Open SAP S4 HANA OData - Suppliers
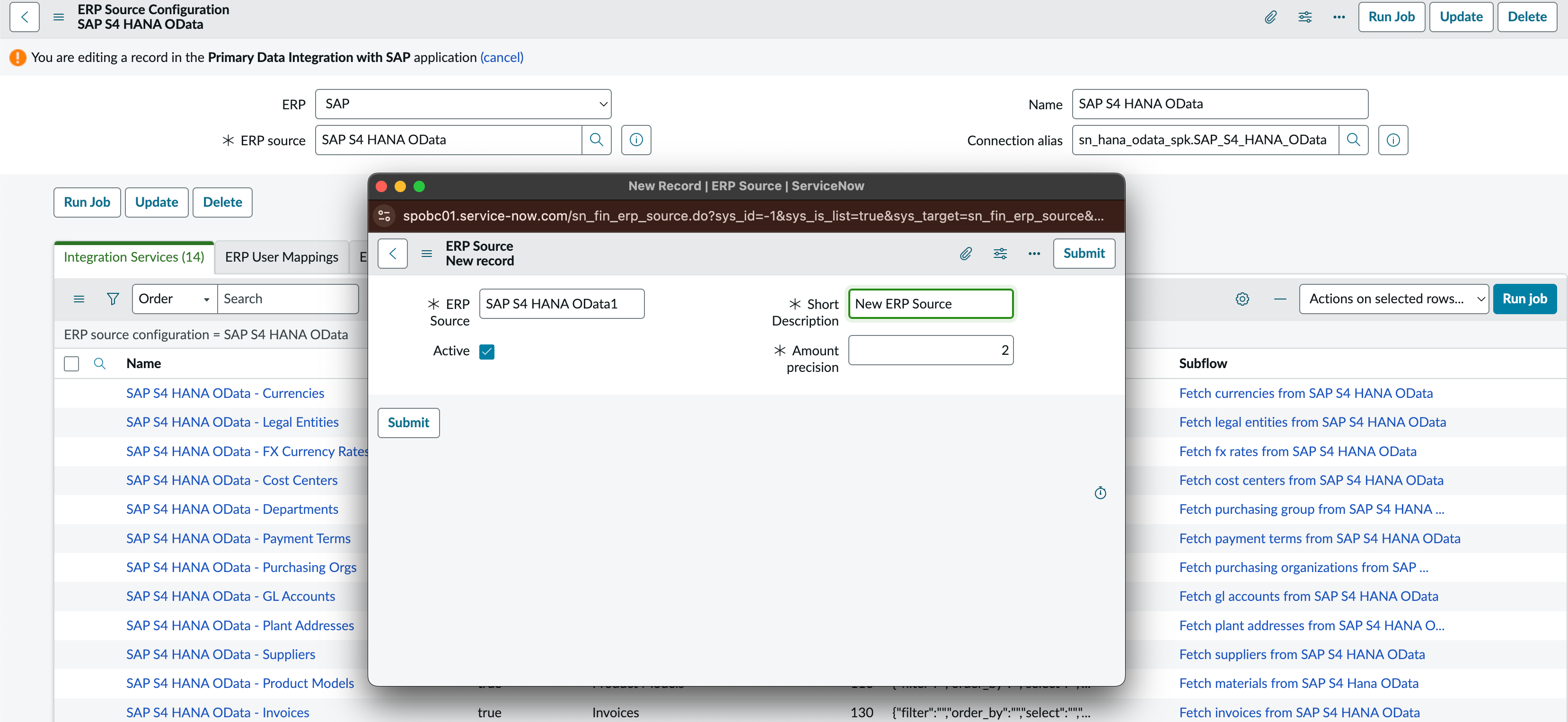Image resolution: width=1568 pixels, height=722 pixels. [x=220, y=654]
